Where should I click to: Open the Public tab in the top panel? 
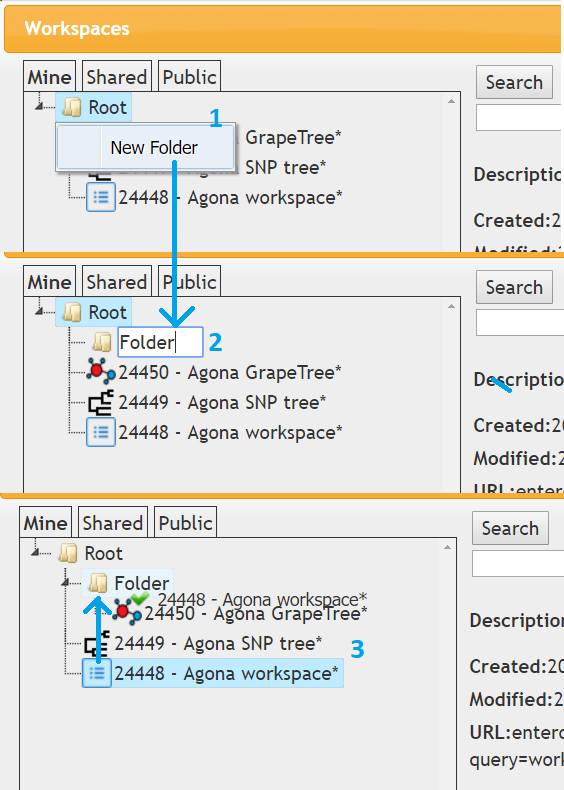point(190,77)
